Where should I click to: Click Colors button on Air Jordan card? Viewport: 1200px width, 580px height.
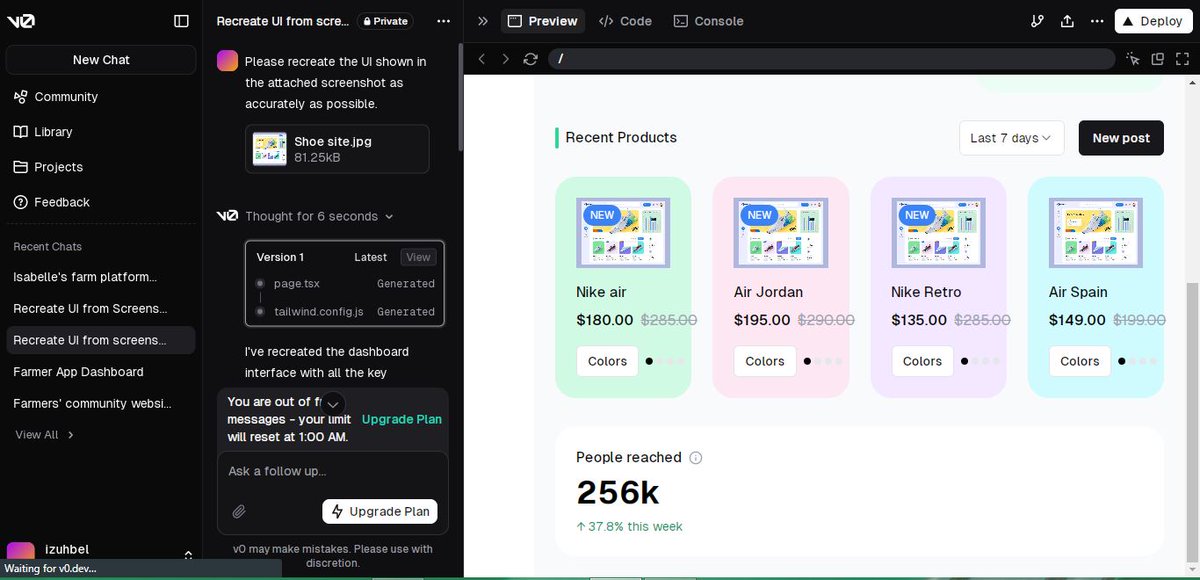(x=765, y=361)
